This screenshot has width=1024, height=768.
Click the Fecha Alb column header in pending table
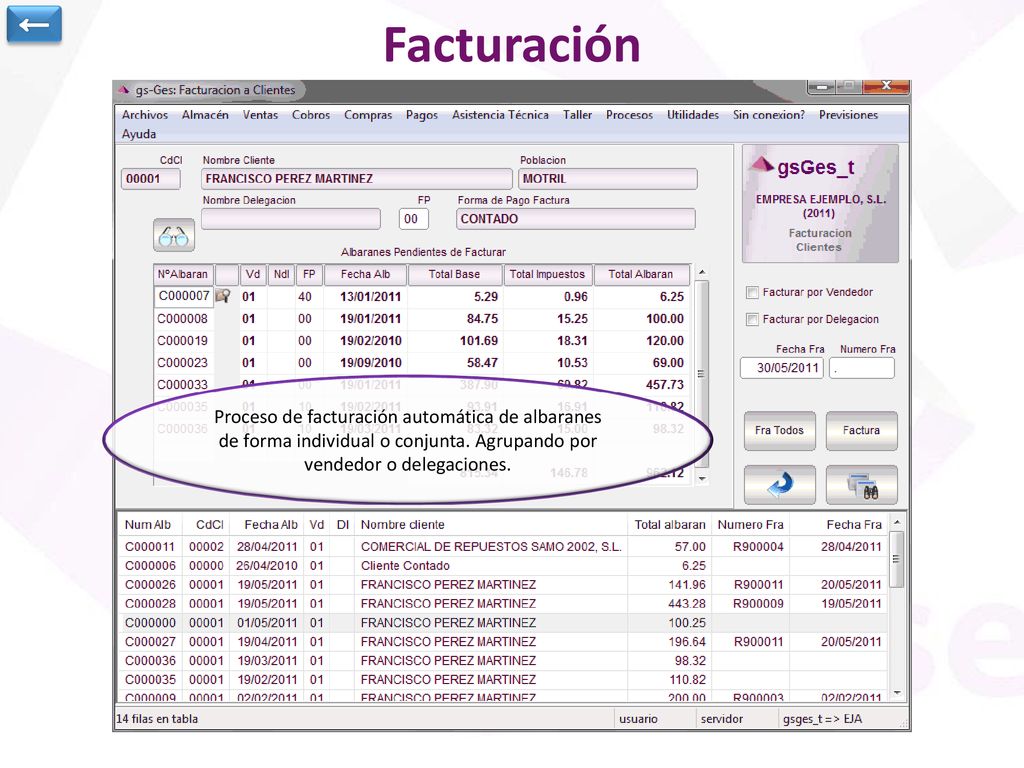point(365,274)
